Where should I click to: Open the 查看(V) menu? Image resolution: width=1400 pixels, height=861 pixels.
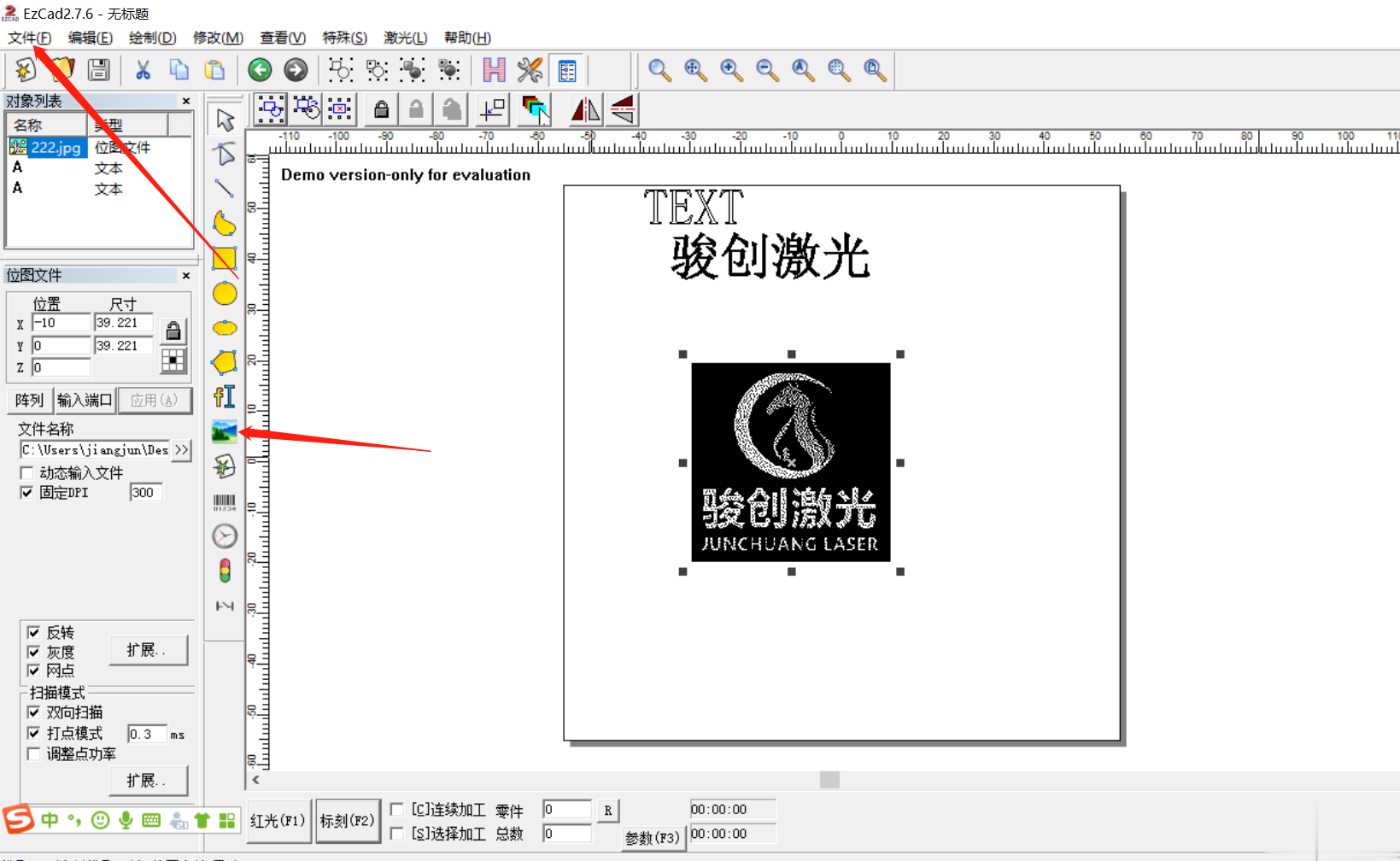283,38
